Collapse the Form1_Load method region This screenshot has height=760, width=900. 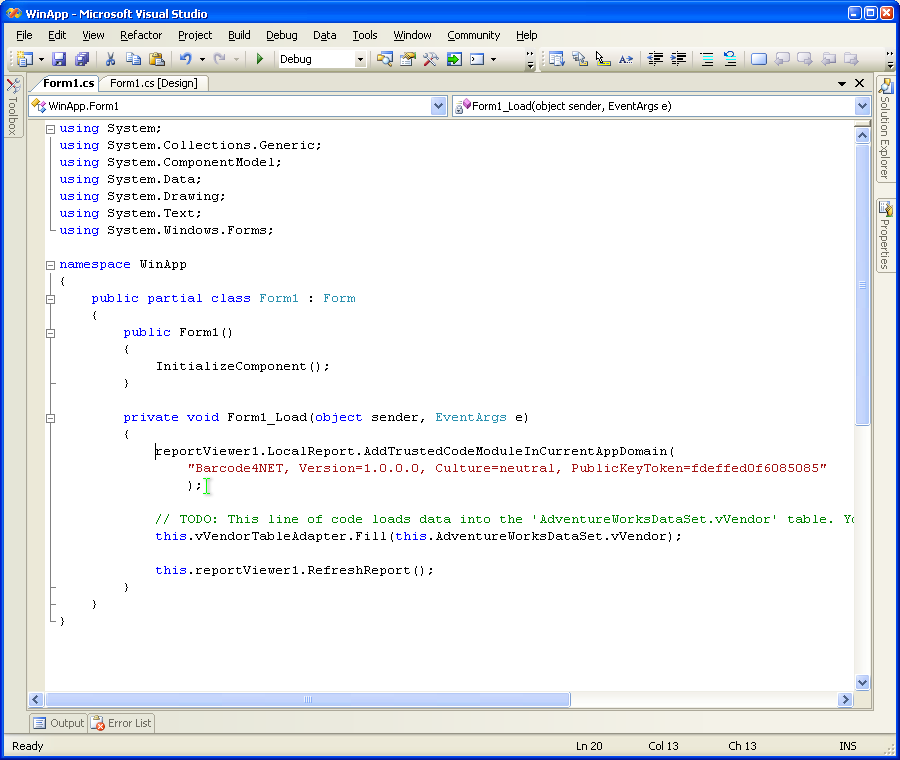coord(50,418)
